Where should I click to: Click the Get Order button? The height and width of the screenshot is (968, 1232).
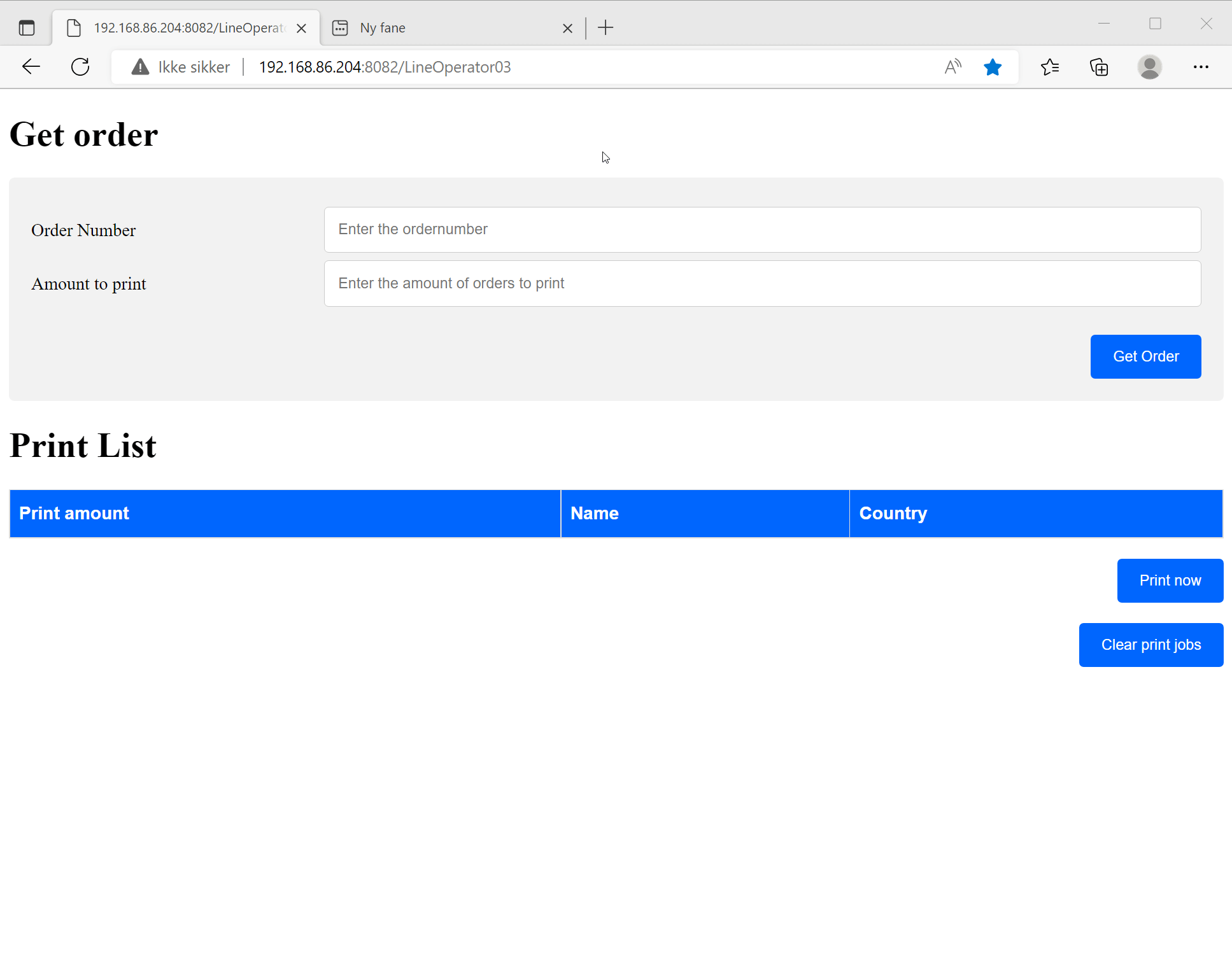point(1145,356)
